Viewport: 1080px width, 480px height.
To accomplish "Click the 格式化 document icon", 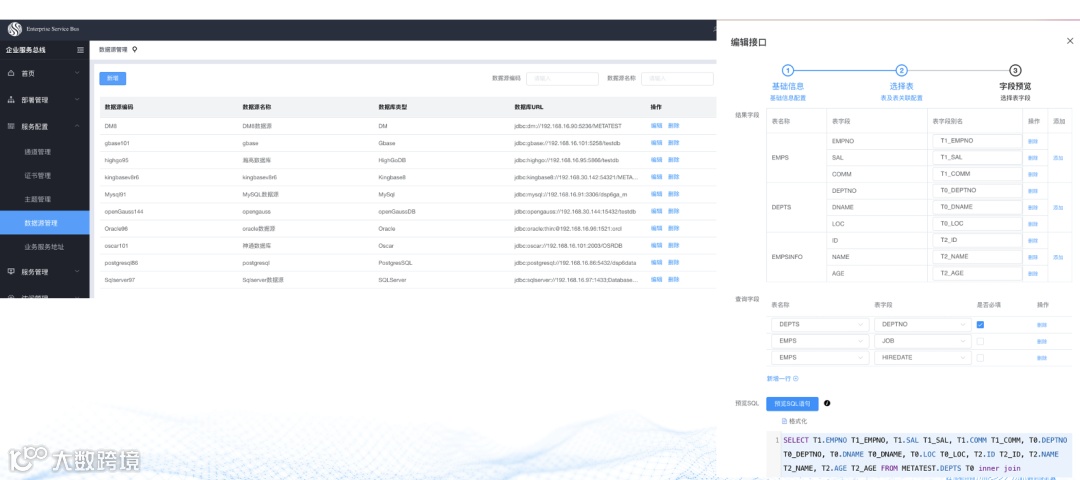I will click(x=784, y=421).
